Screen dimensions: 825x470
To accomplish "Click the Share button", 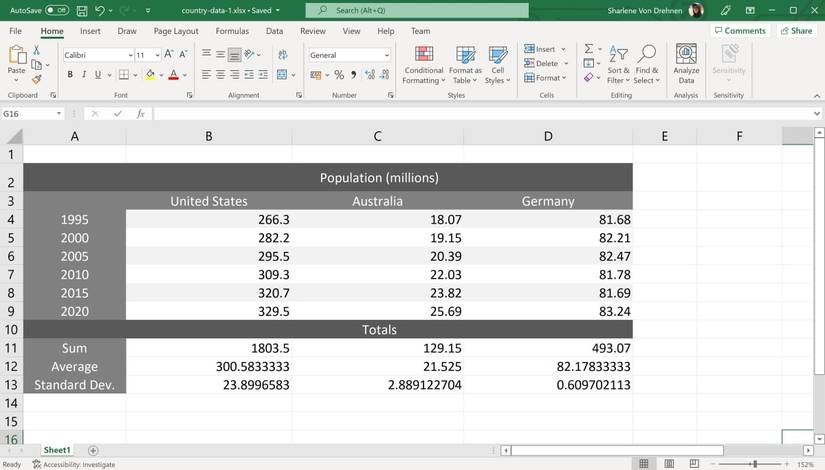I will pos(796,31).
